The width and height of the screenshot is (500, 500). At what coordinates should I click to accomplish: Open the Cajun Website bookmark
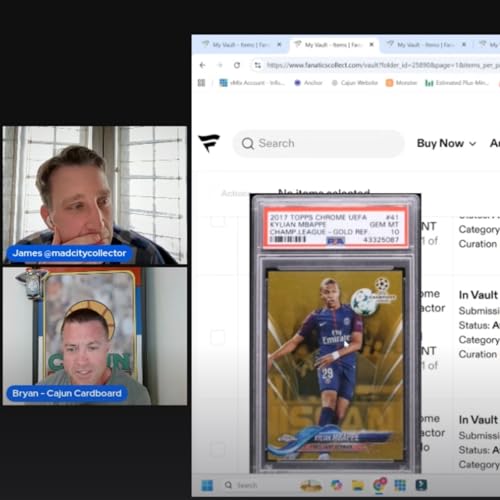[355, 83]
